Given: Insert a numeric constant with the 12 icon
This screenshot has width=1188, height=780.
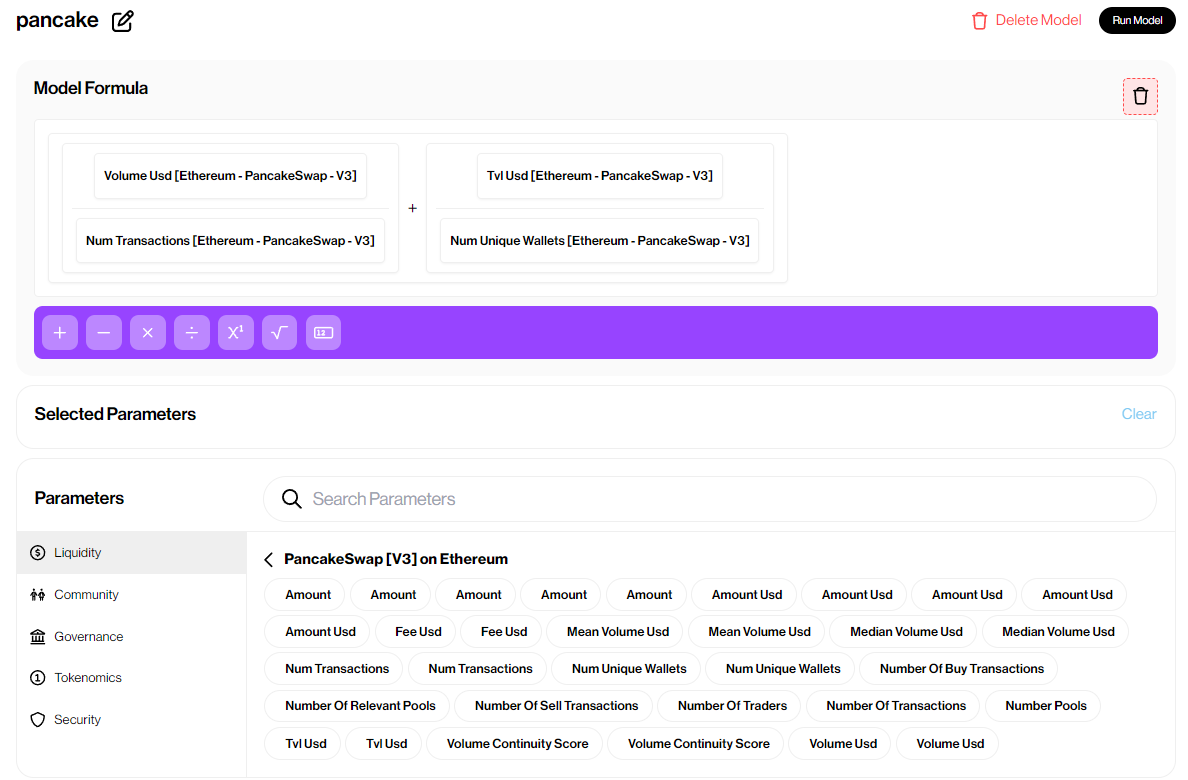Looking at the screenshot, I should (324, 333).
